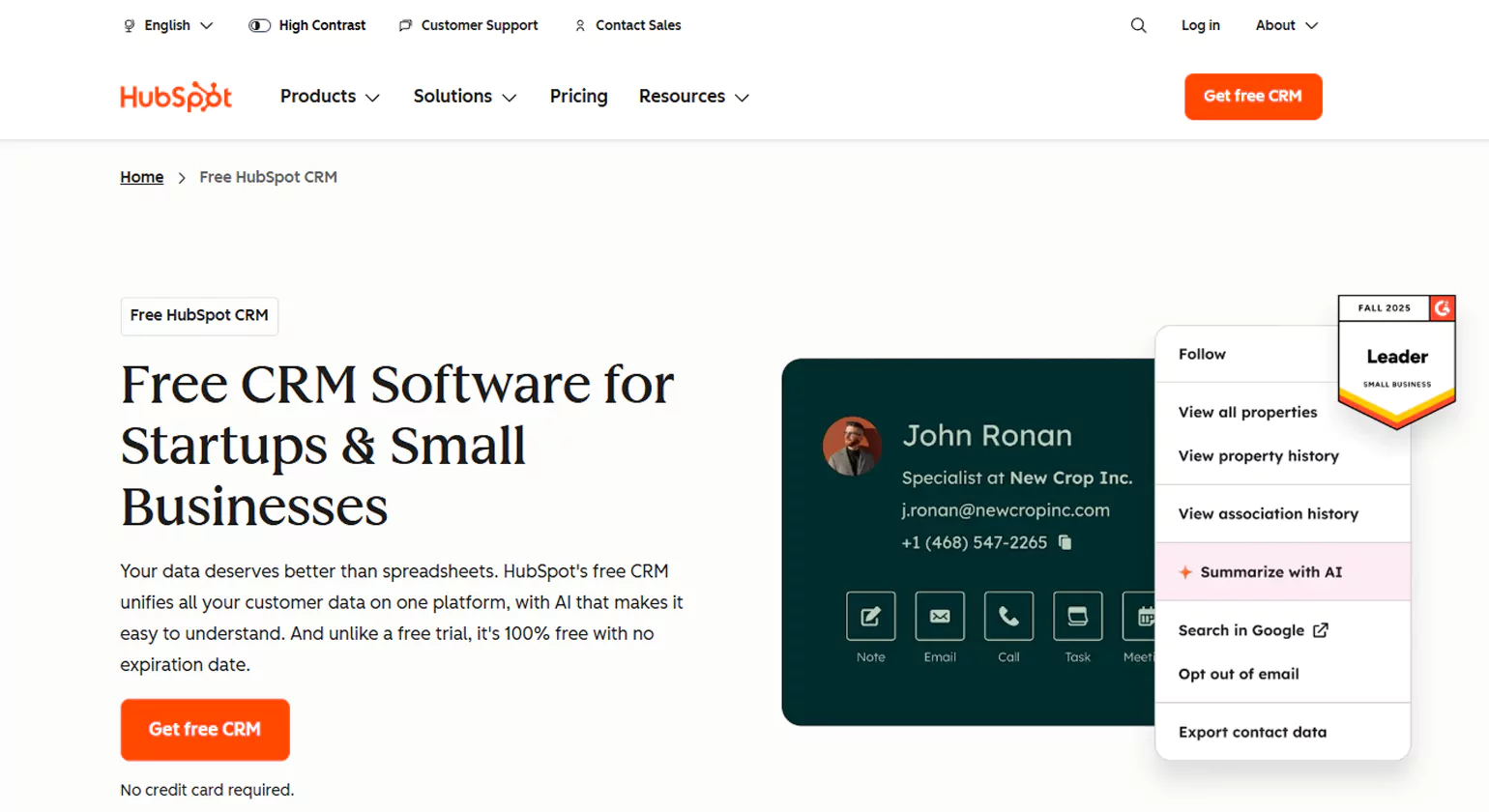Select Follow from the context menu
Viewport: 1489px width, 812px height.
pyautogui.click(x=1201, y=354)
